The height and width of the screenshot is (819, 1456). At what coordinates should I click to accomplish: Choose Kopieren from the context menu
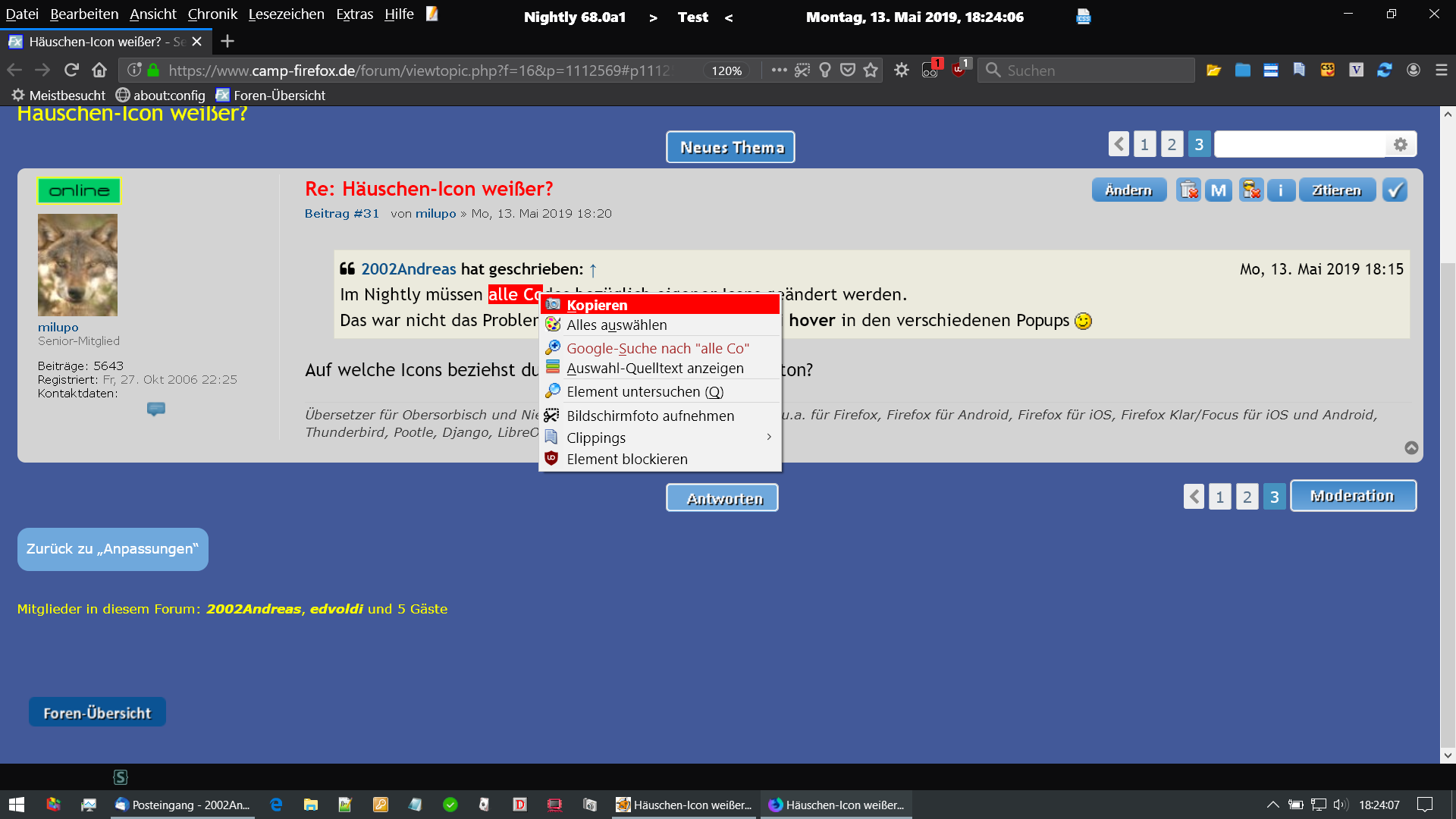(597, 305)
